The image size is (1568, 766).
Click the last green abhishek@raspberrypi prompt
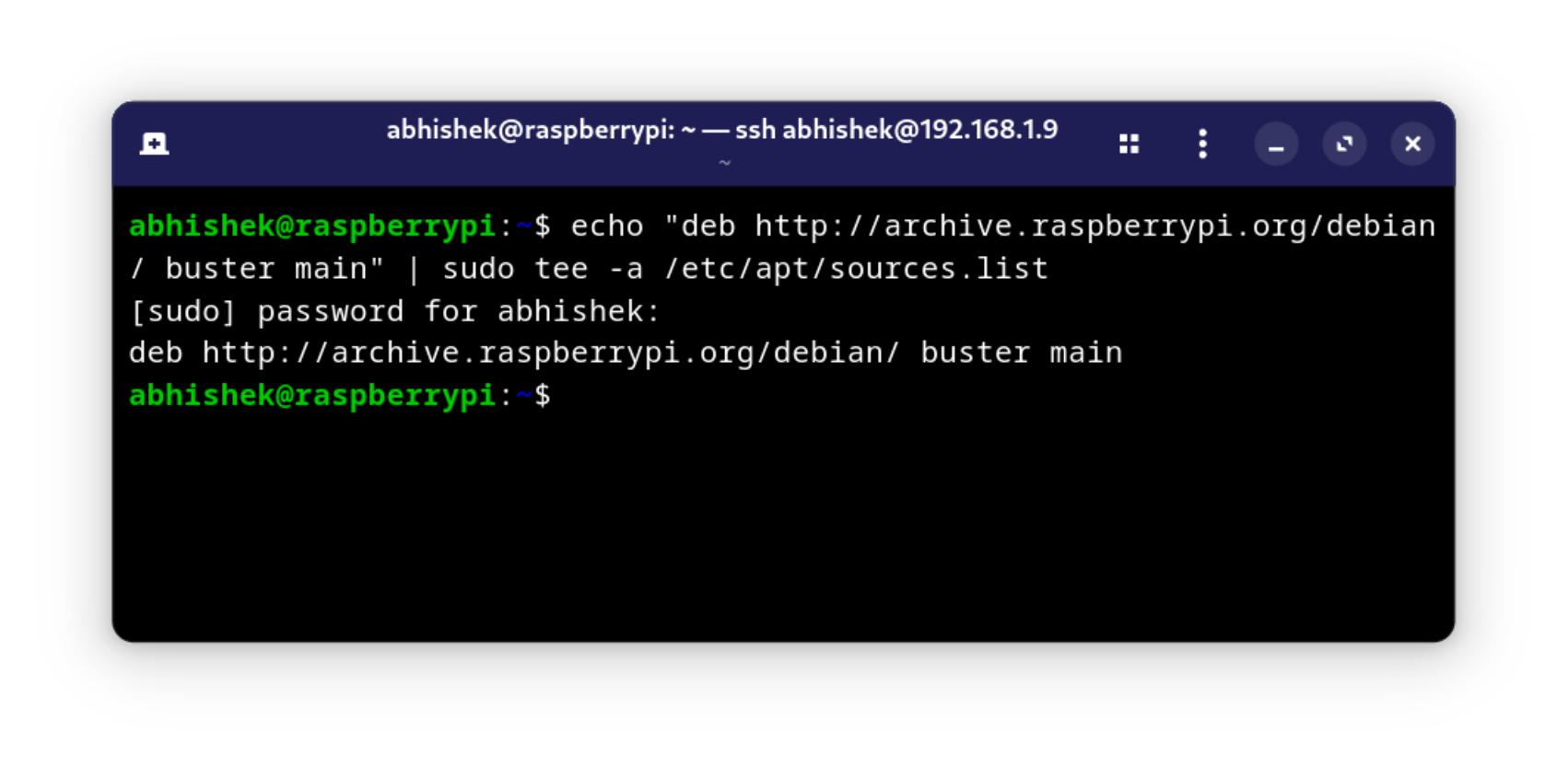312,395
